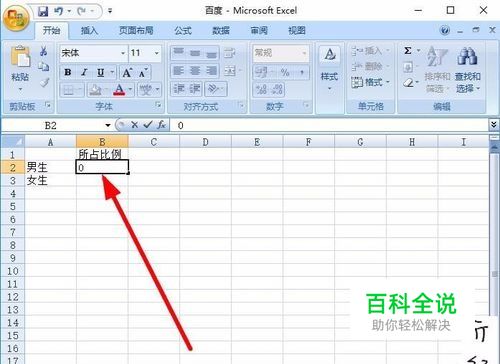The height and width of the screenshot is (364, 500).
Task: Click the Office Button orb
Action: point(16,17)
